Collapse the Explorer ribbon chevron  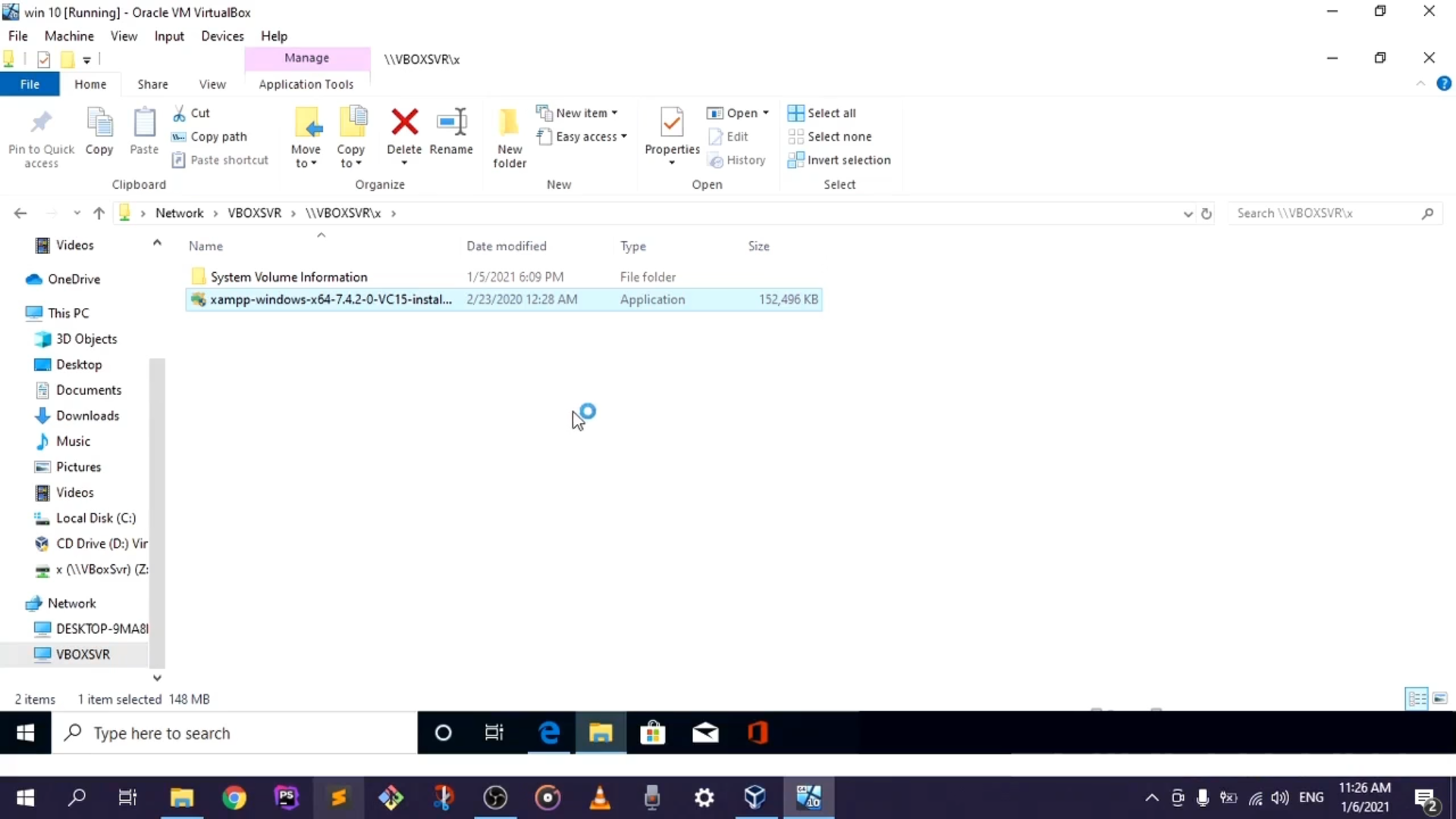click(x=1420, y=84)
